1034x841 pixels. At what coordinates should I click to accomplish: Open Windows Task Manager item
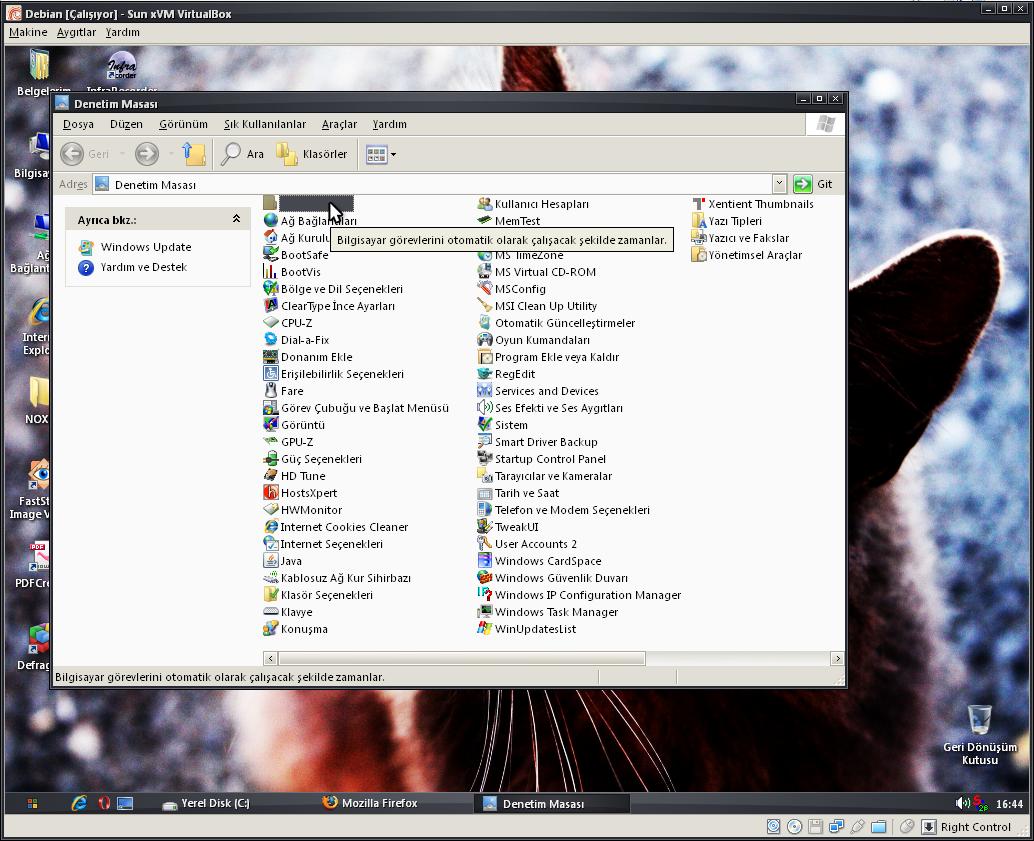(548, 611)
